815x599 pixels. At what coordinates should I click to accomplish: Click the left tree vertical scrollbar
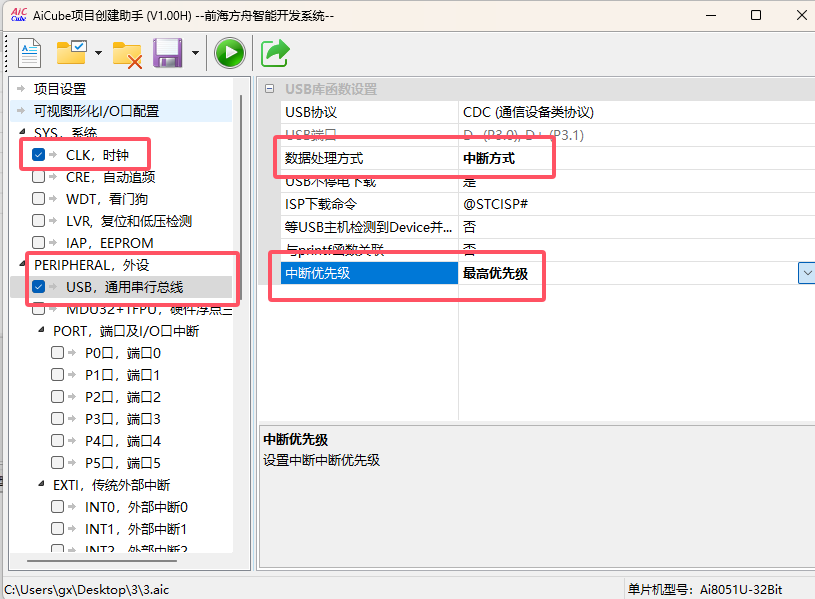[241, 198]
